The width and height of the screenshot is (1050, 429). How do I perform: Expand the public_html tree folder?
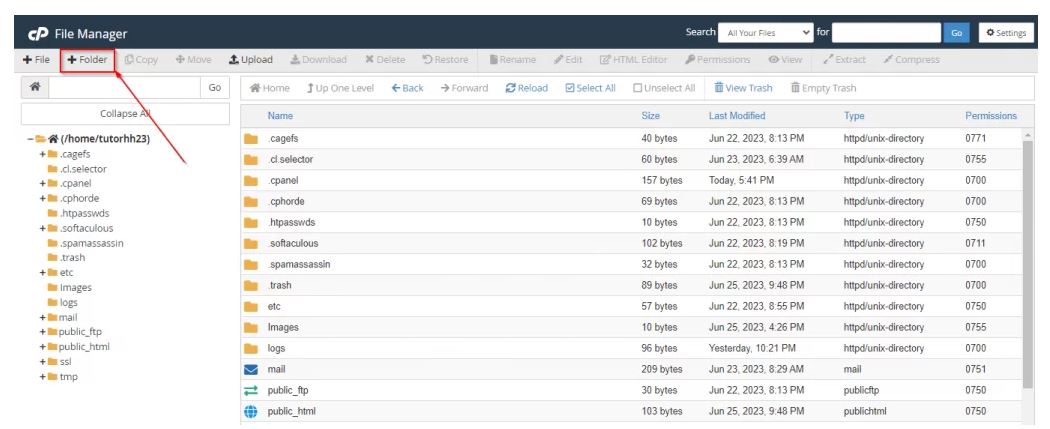click(42, 347)
